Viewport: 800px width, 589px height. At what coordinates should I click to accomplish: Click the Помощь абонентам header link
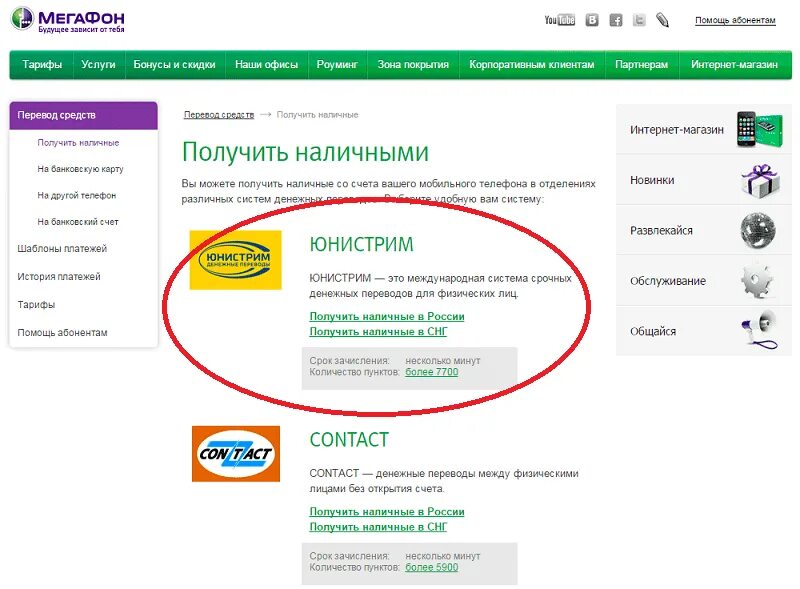735,20
